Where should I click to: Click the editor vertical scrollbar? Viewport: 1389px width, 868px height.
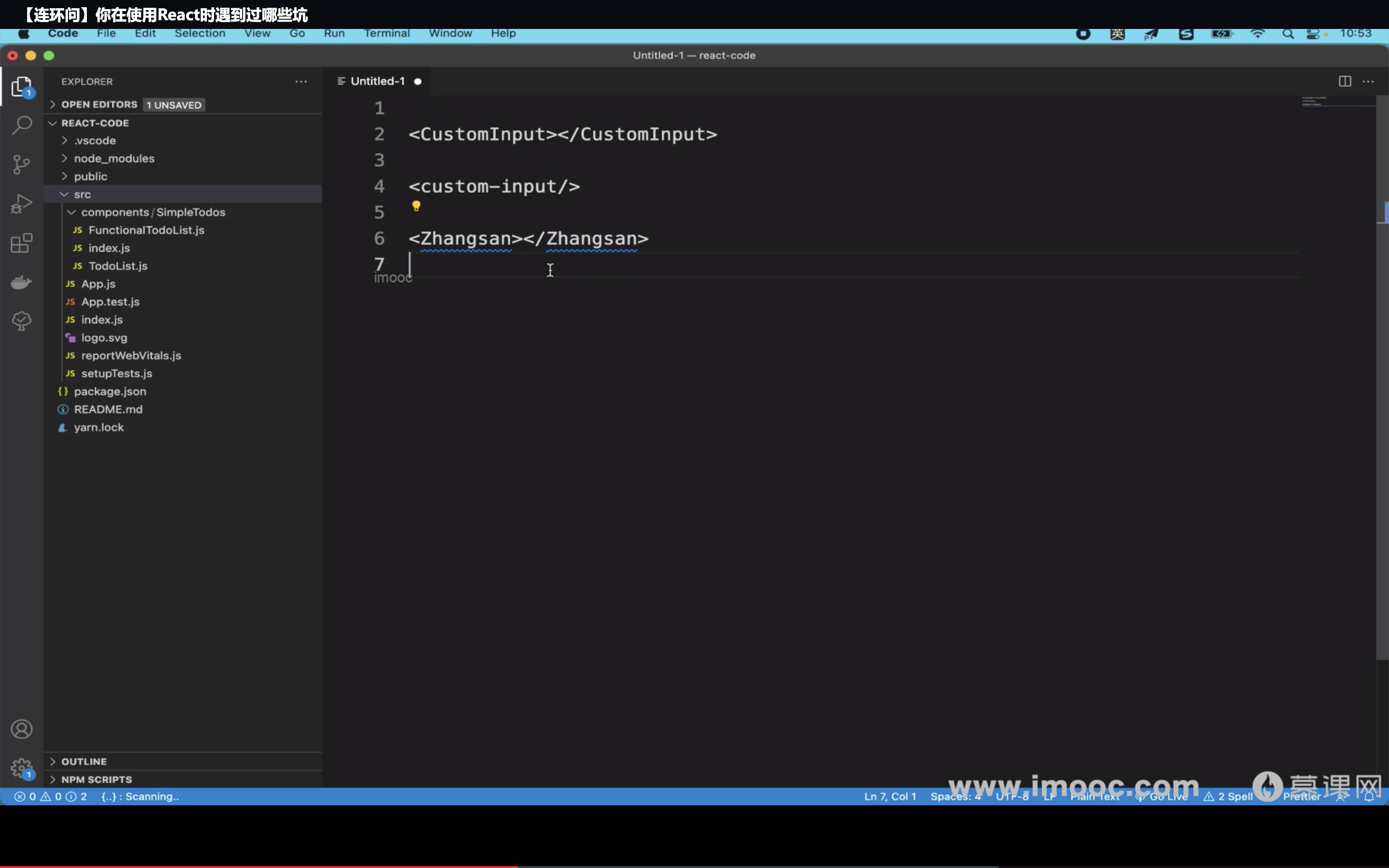[1382, 402]
